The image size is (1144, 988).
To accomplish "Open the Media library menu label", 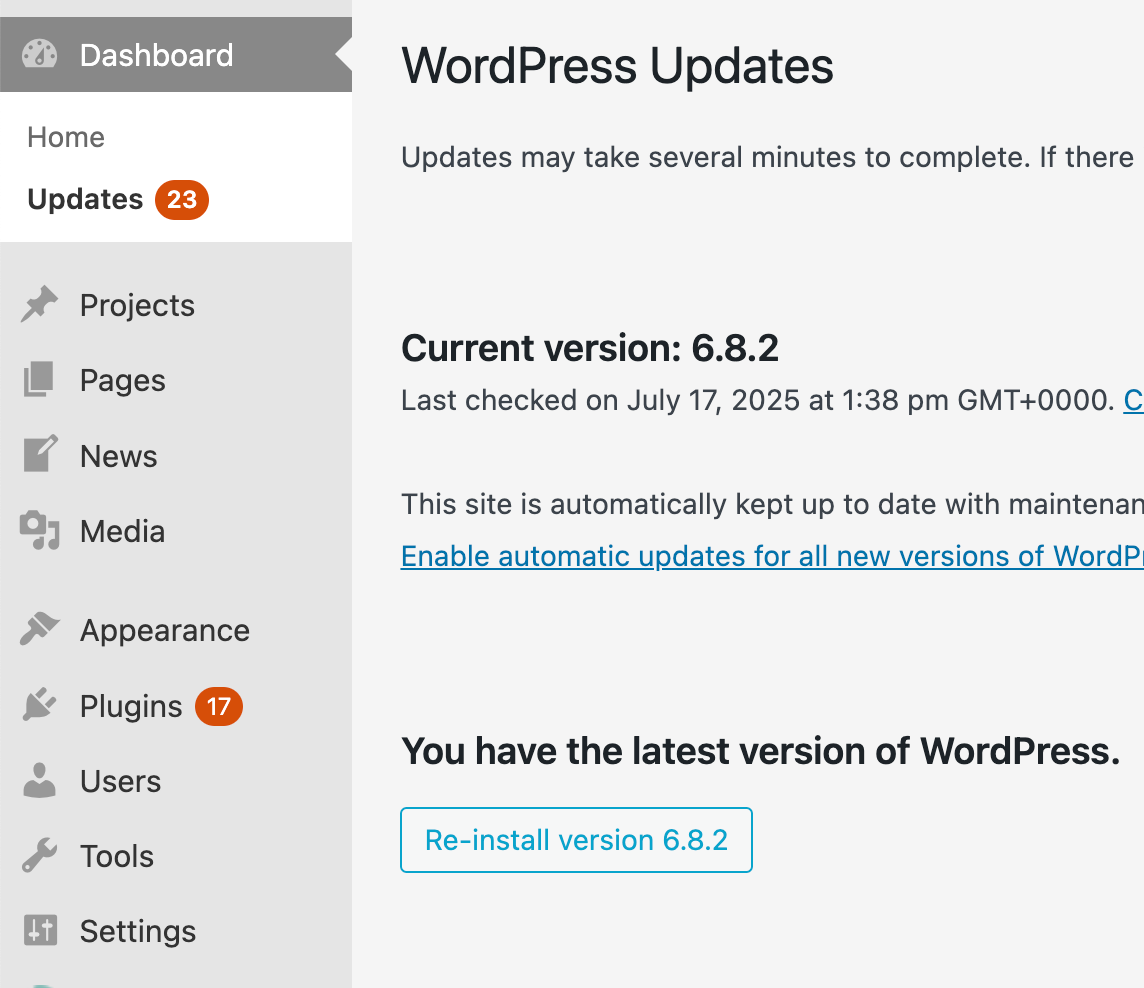I will 122,531.
